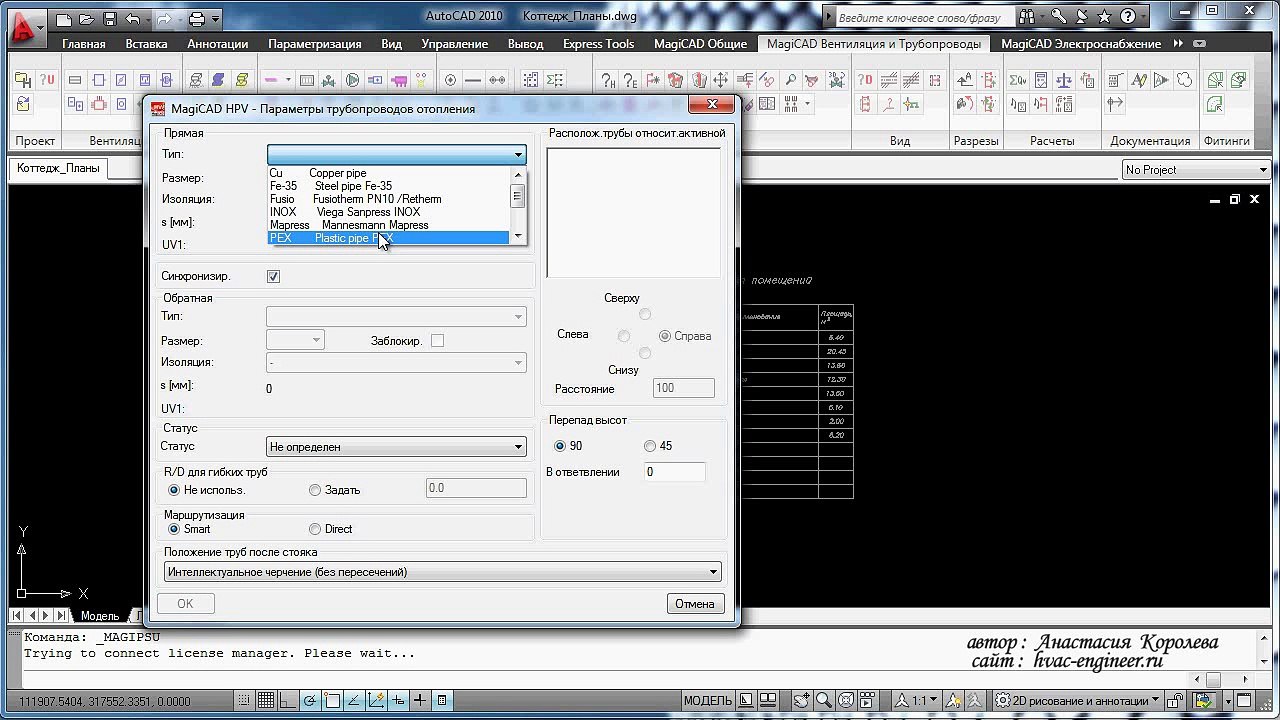
Task: Open the annotation scale 1:1 dropdown
Action: (918, 701)
